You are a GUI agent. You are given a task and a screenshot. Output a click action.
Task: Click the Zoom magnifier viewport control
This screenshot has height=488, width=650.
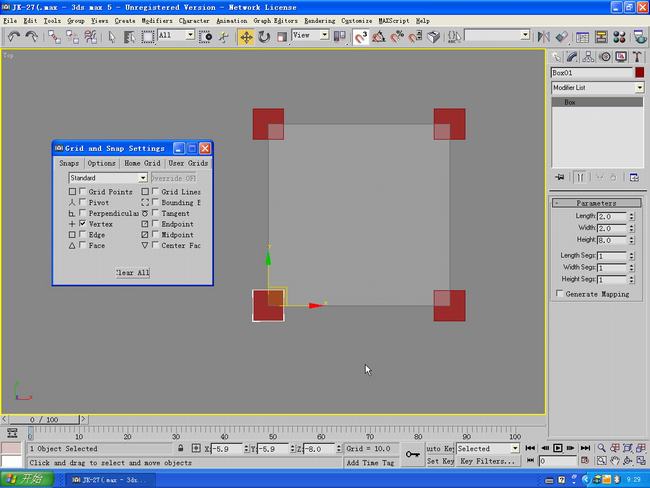(601, 448)
